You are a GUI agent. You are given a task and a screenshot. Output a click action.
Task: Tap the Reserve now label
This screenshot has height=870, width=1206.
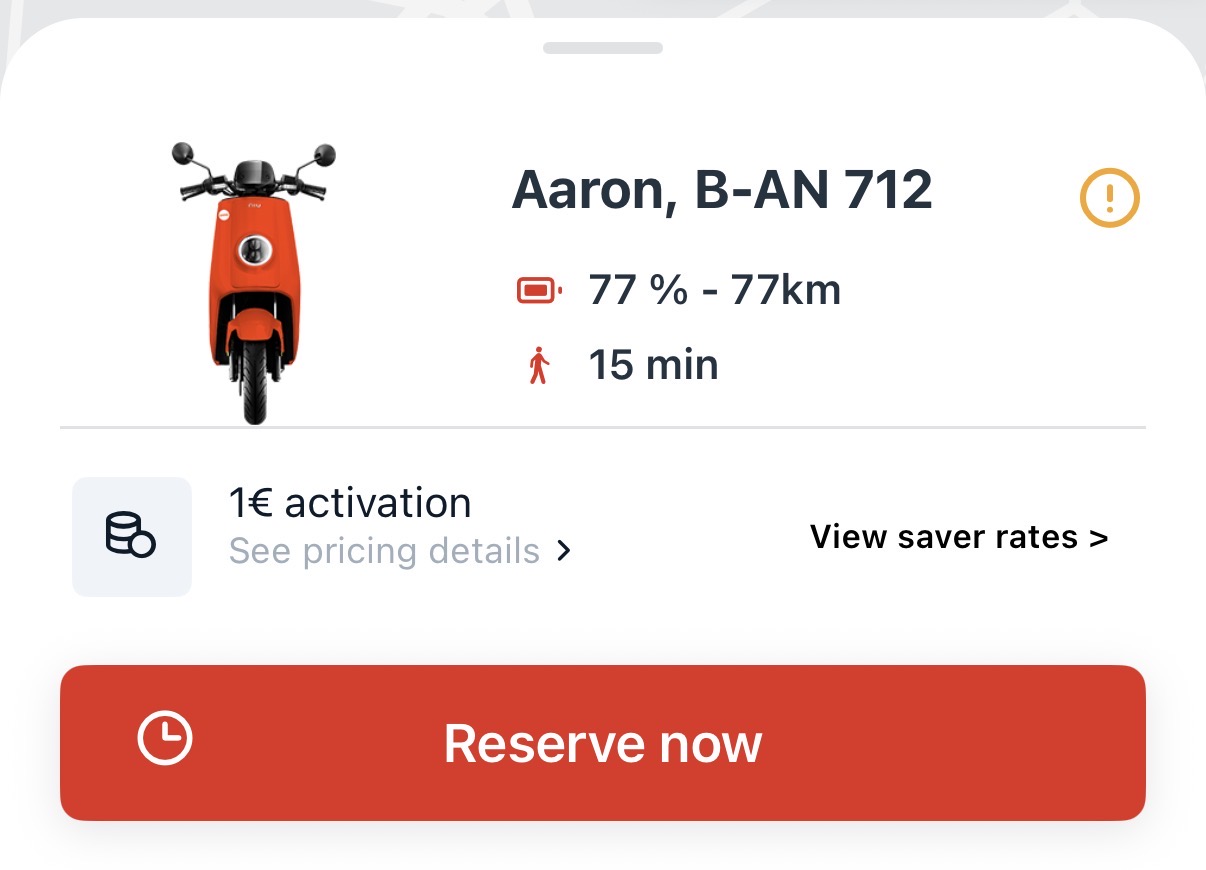click(x=603, y=743)
